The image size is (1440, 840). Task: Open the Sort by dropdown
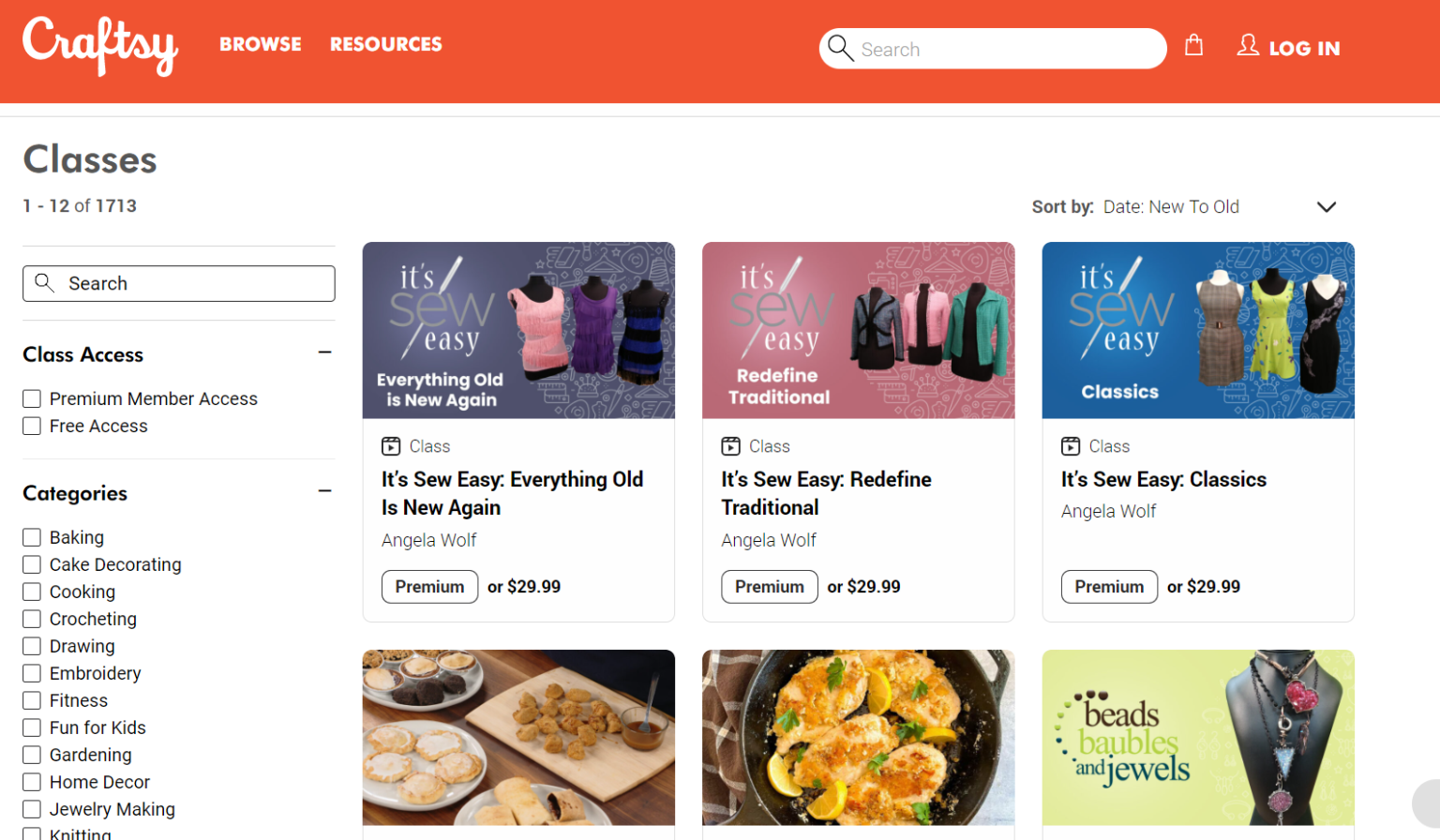point(1326,206)
